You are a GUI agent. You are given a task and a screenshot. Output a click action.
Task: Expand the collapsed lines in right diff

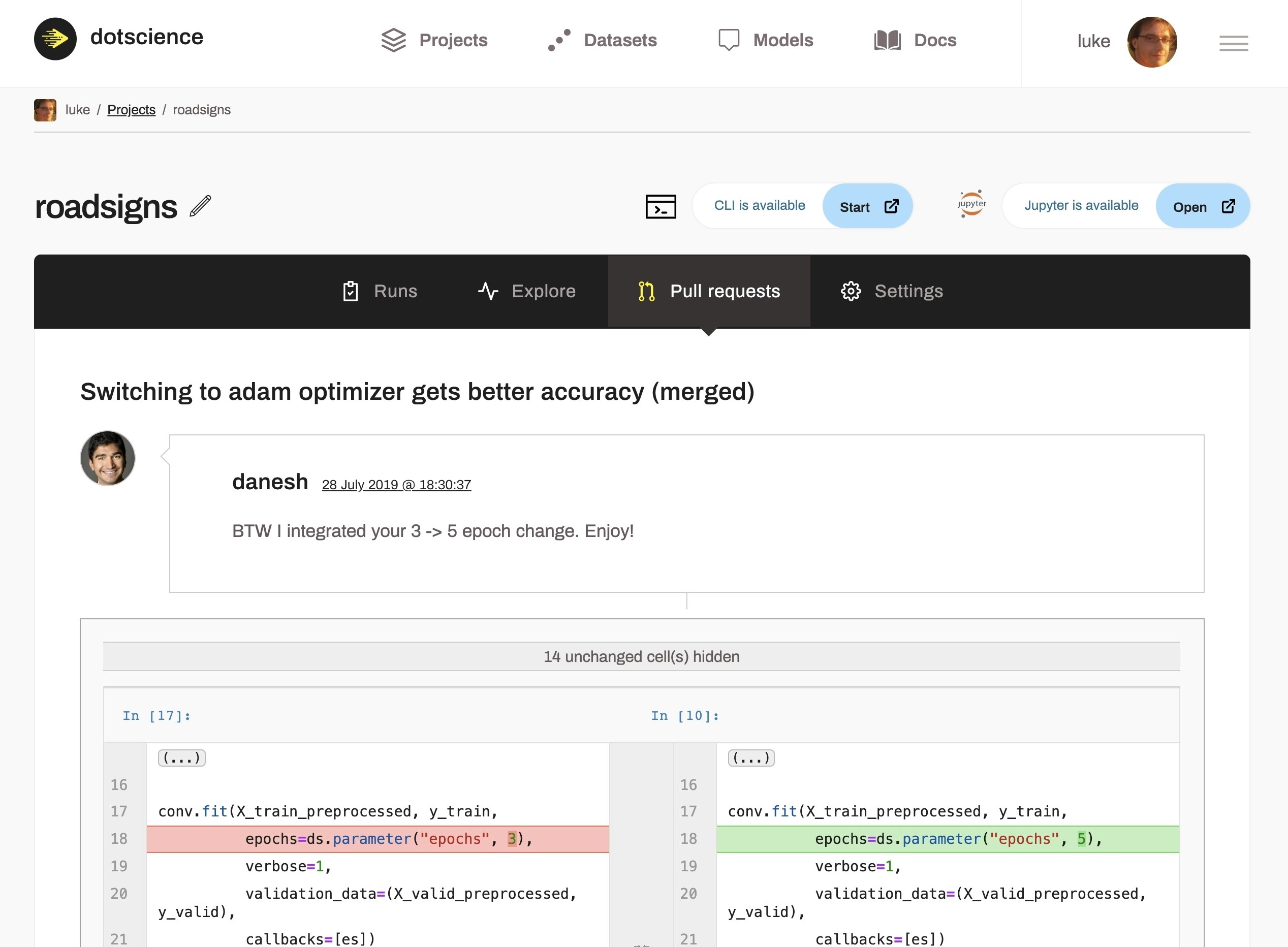click(x=751, y=758)
